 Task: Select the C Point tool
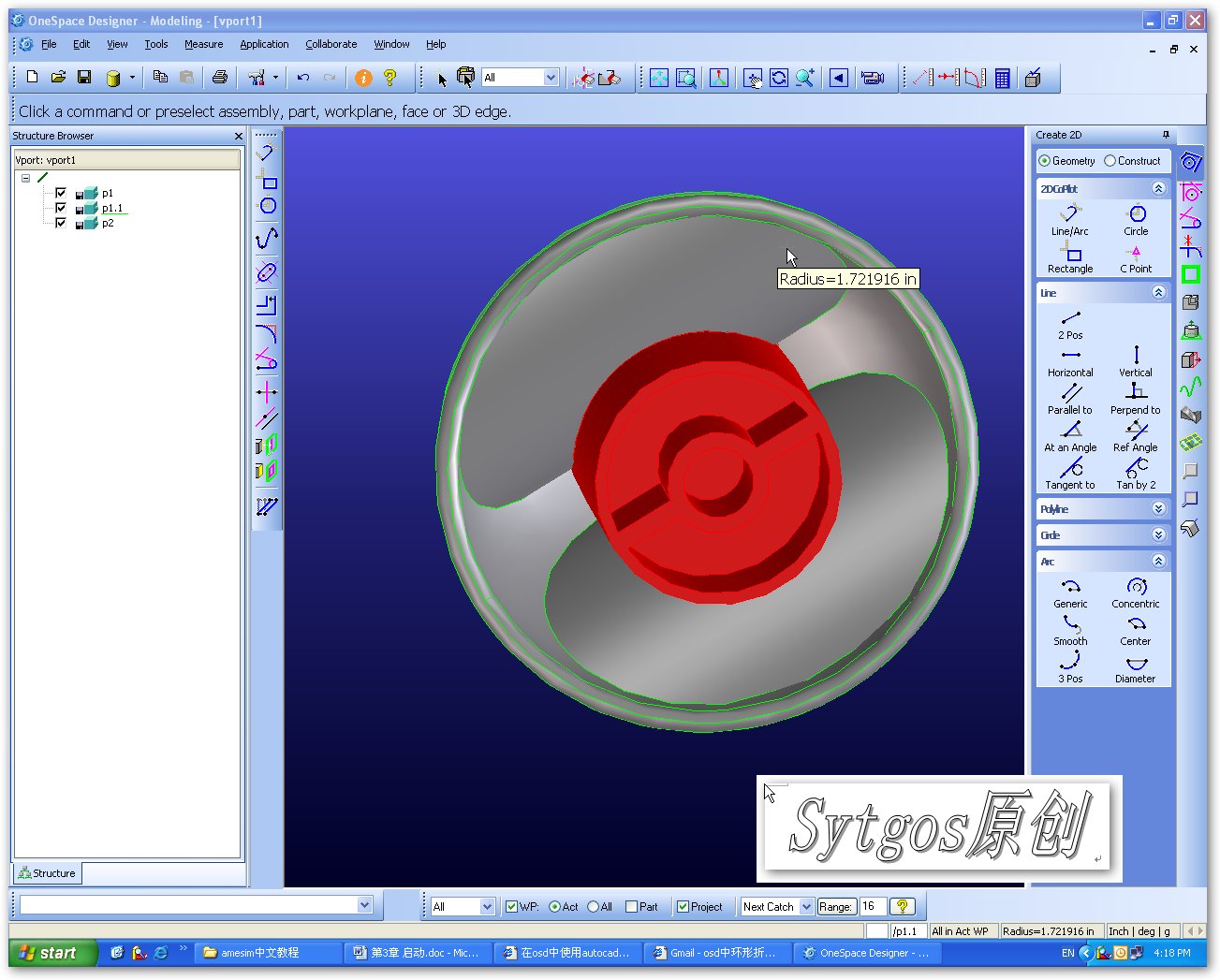click(1136, 257)
